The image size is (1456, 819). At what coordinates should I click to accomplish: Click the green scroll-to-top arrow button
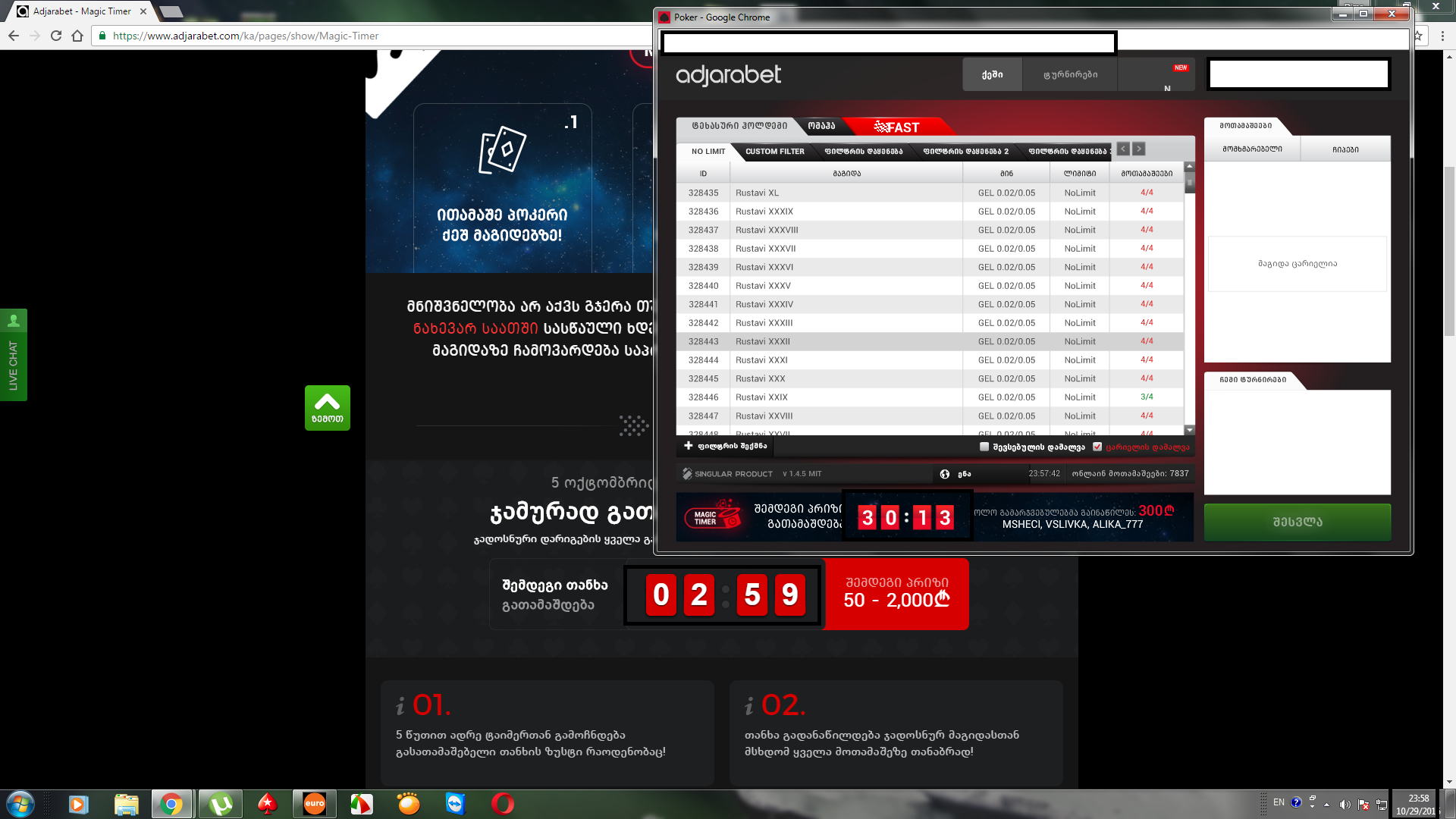[327, 407]
